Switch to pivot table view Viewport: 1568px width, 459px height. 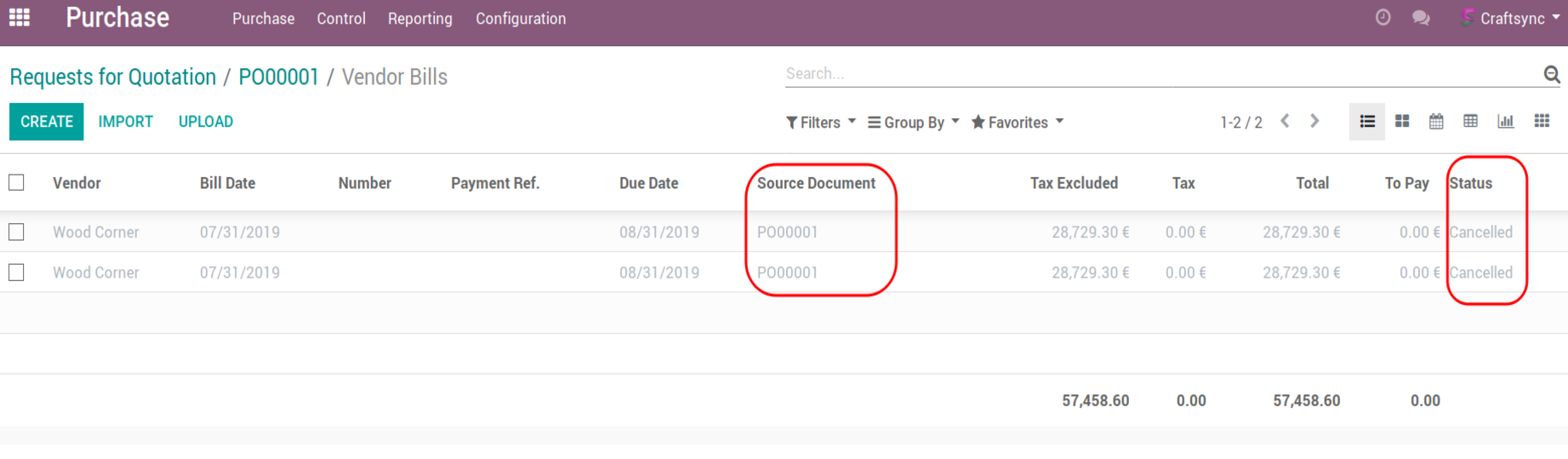[1470, 122]
